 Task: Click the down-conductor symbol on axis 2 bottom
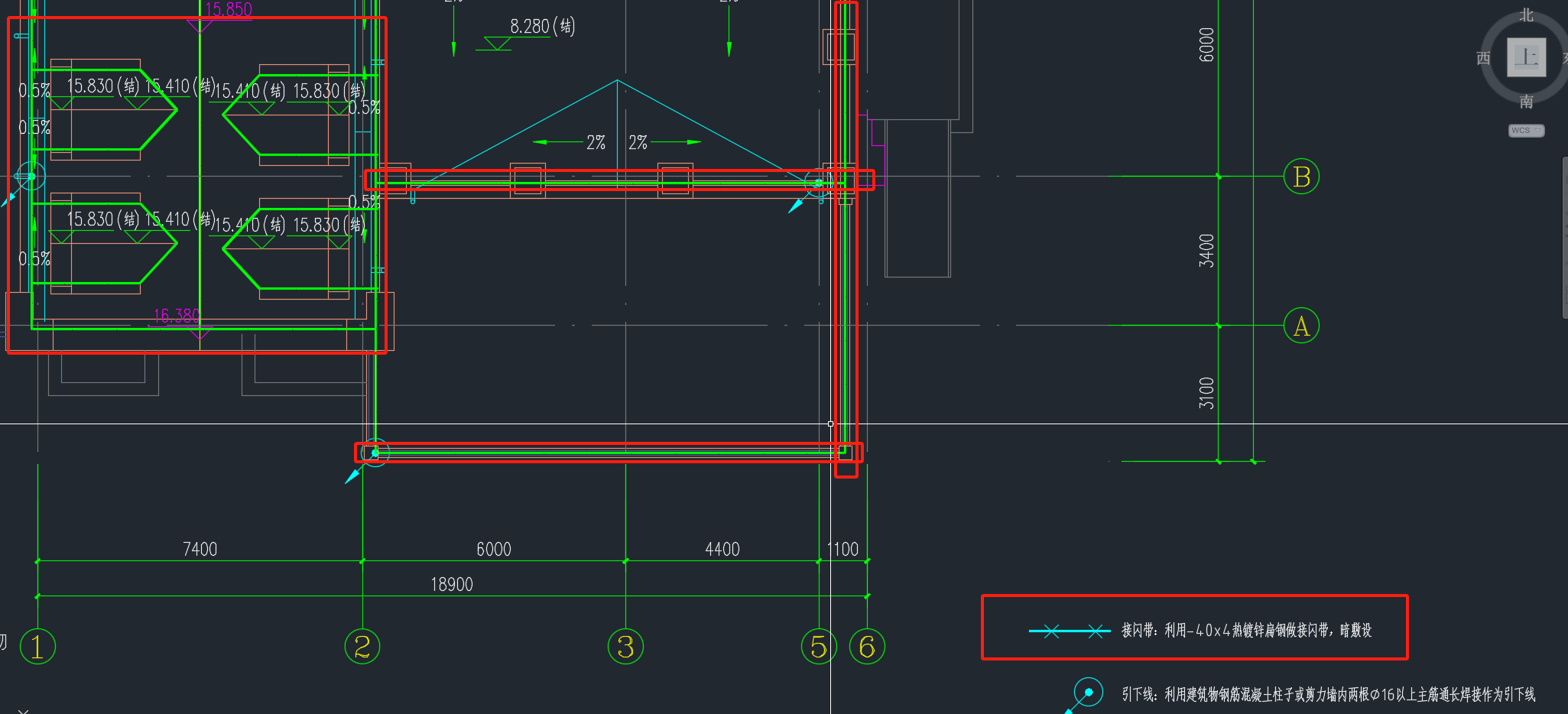pos(375,453)
